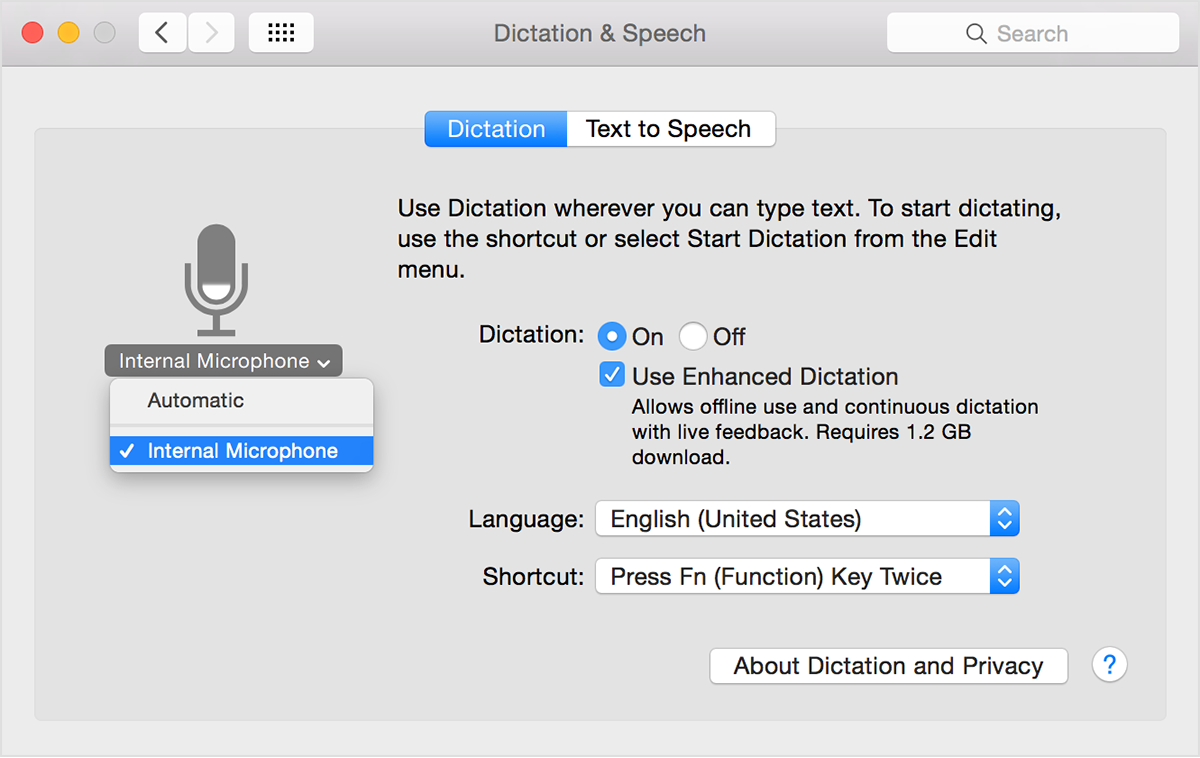This screenshot has height=758, width=1200.
Task: Click the search magnifying glass icon
Action: 977,34
